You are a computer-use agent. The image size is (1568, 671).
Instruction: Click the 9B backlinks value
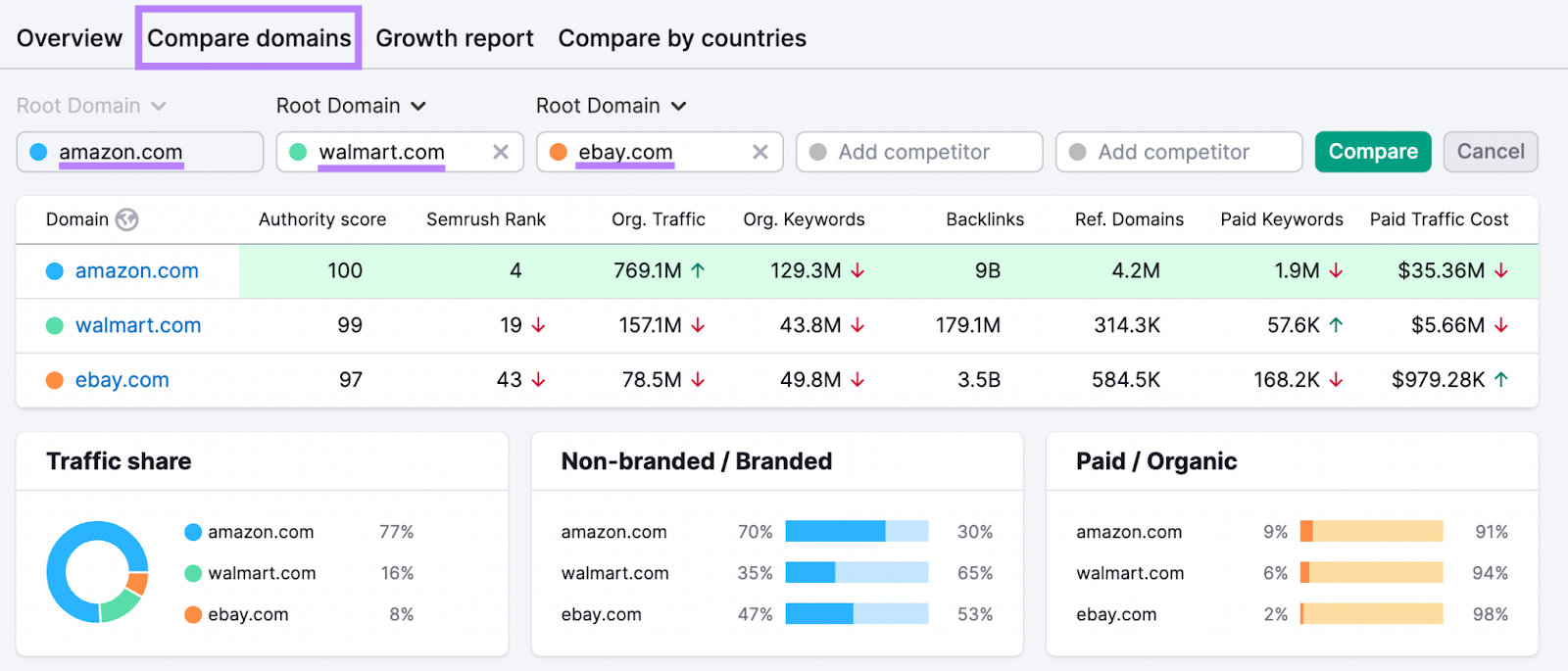coord(988,270)
